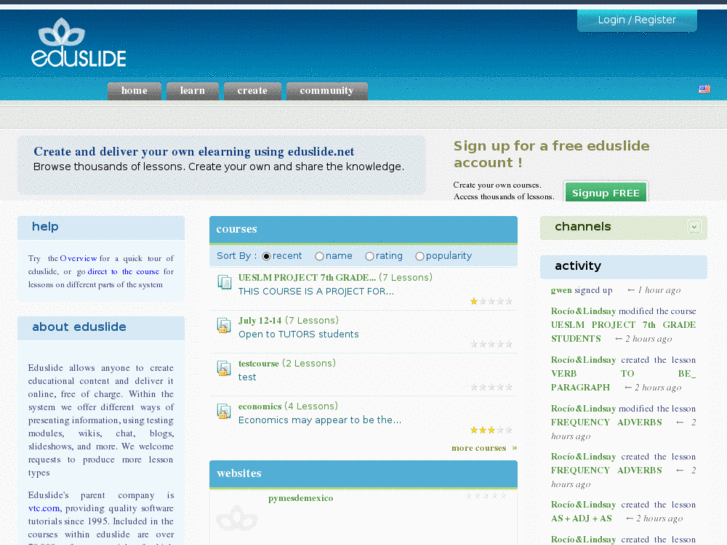Expand the channels dropdown arrow
The image size is (727, 545).
[694, 227]
